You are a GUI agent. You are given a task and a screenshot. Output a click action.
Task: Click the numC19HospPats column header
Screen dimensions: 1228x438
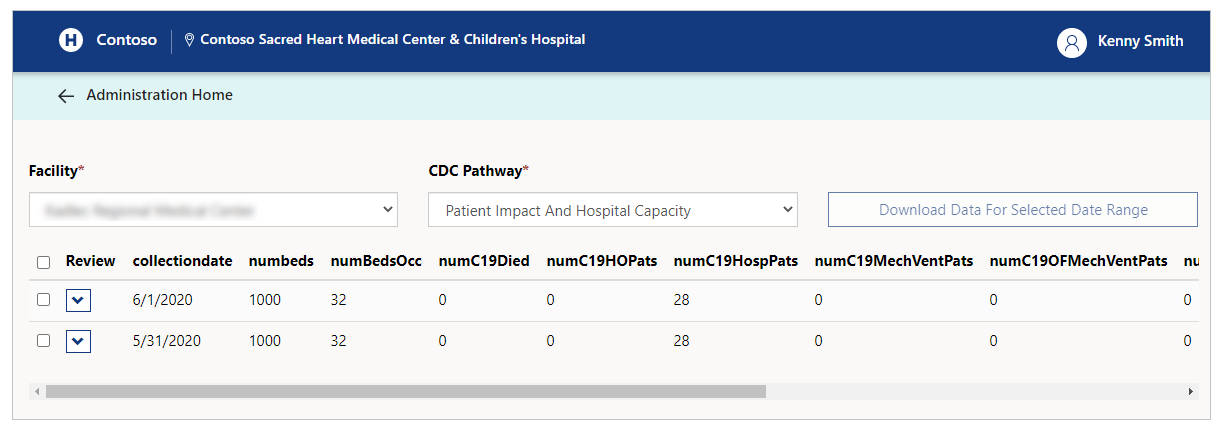[735, 262]
